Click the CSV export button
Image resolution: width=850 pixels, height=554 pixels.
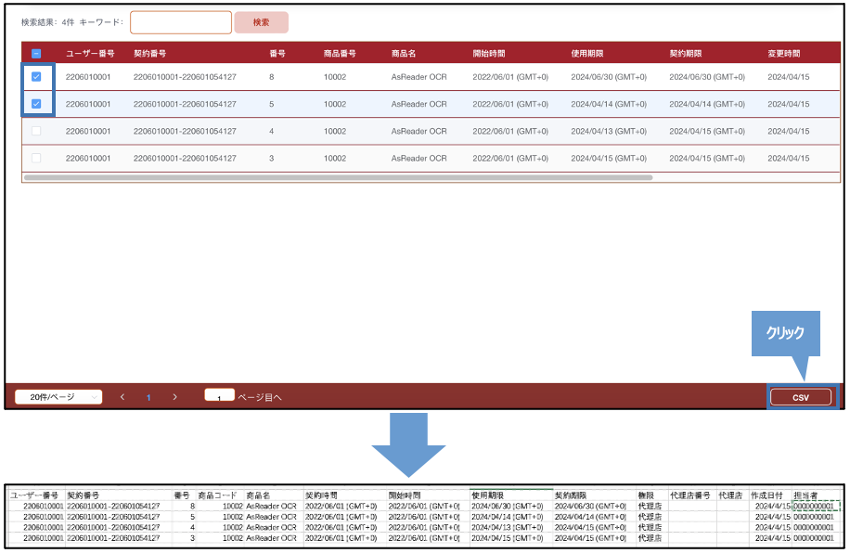800,397
